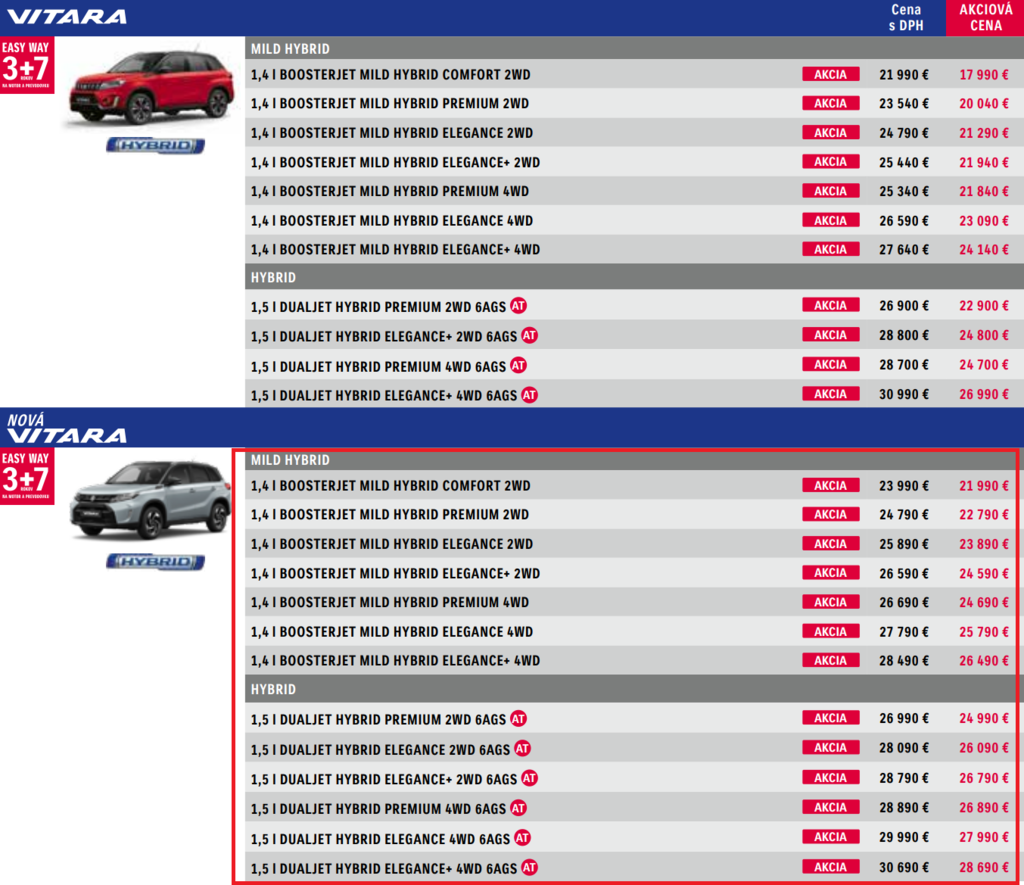
Task: Click AKCIA badge in the 28 690 € row
Action: 830,867
